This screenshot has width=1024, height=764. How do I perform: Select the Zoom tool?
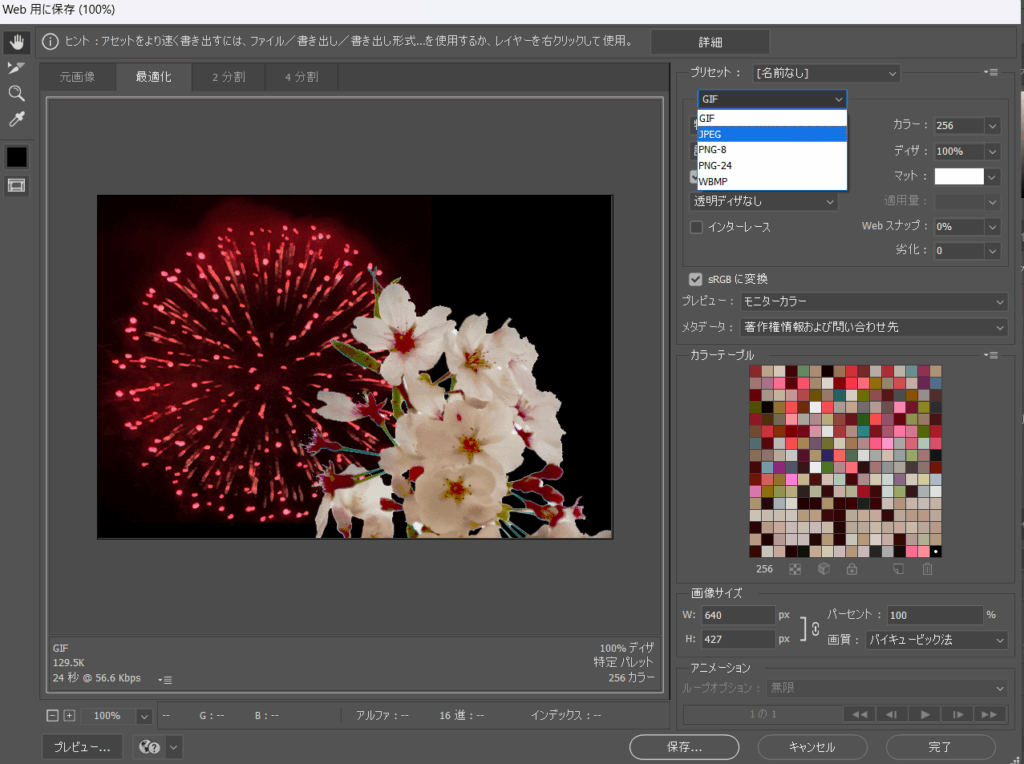click(x=16, y=93)
